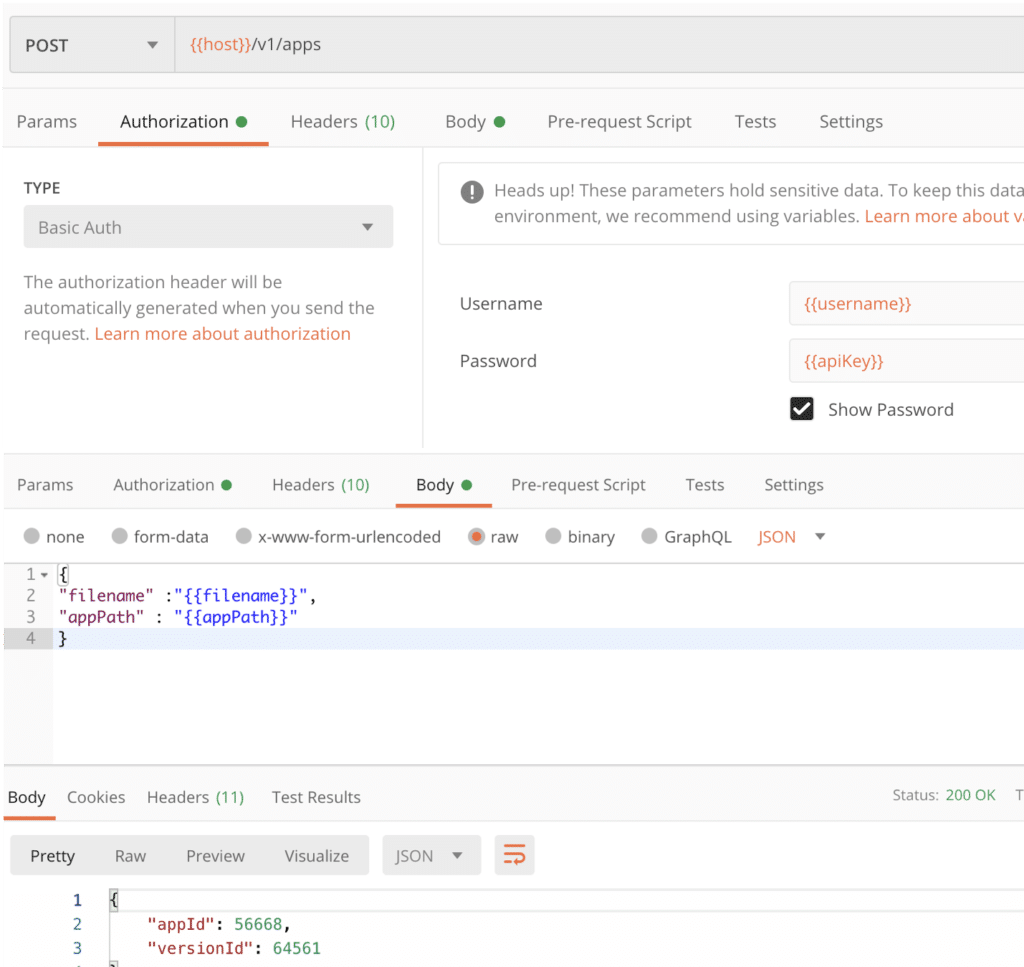Select the Body tab in the lower request tab row
1024x967 pixels.
(443, 484)
